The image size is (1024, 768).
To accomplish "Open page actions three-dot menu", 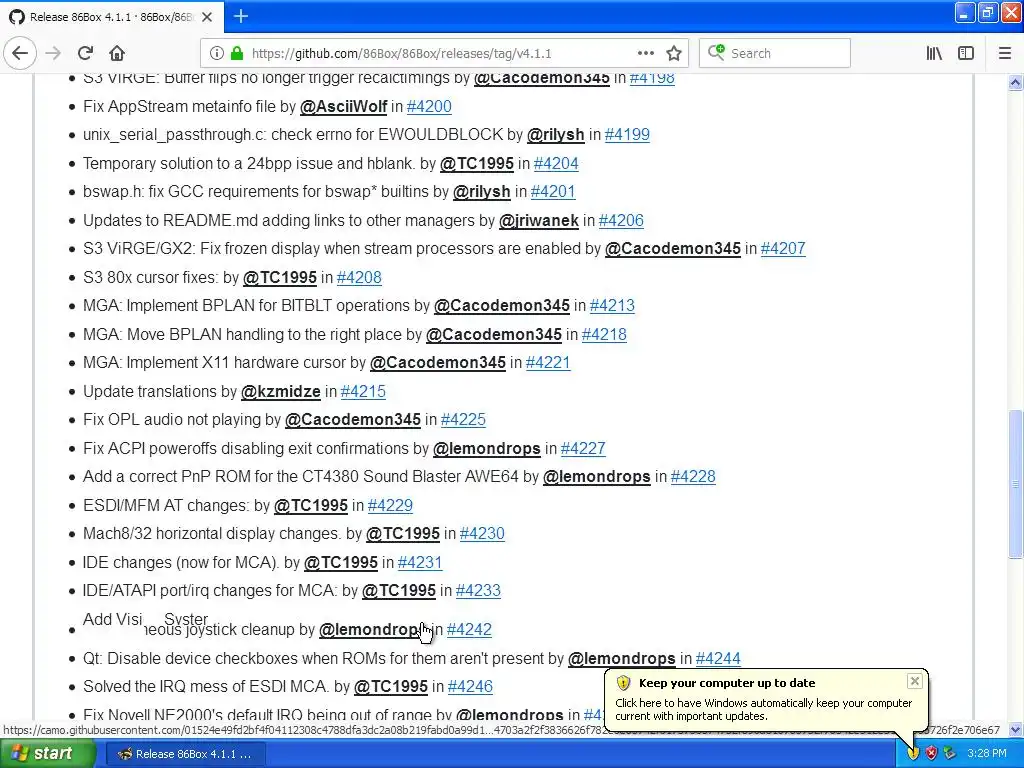I will pyautogui.click(x=645, y=54).
